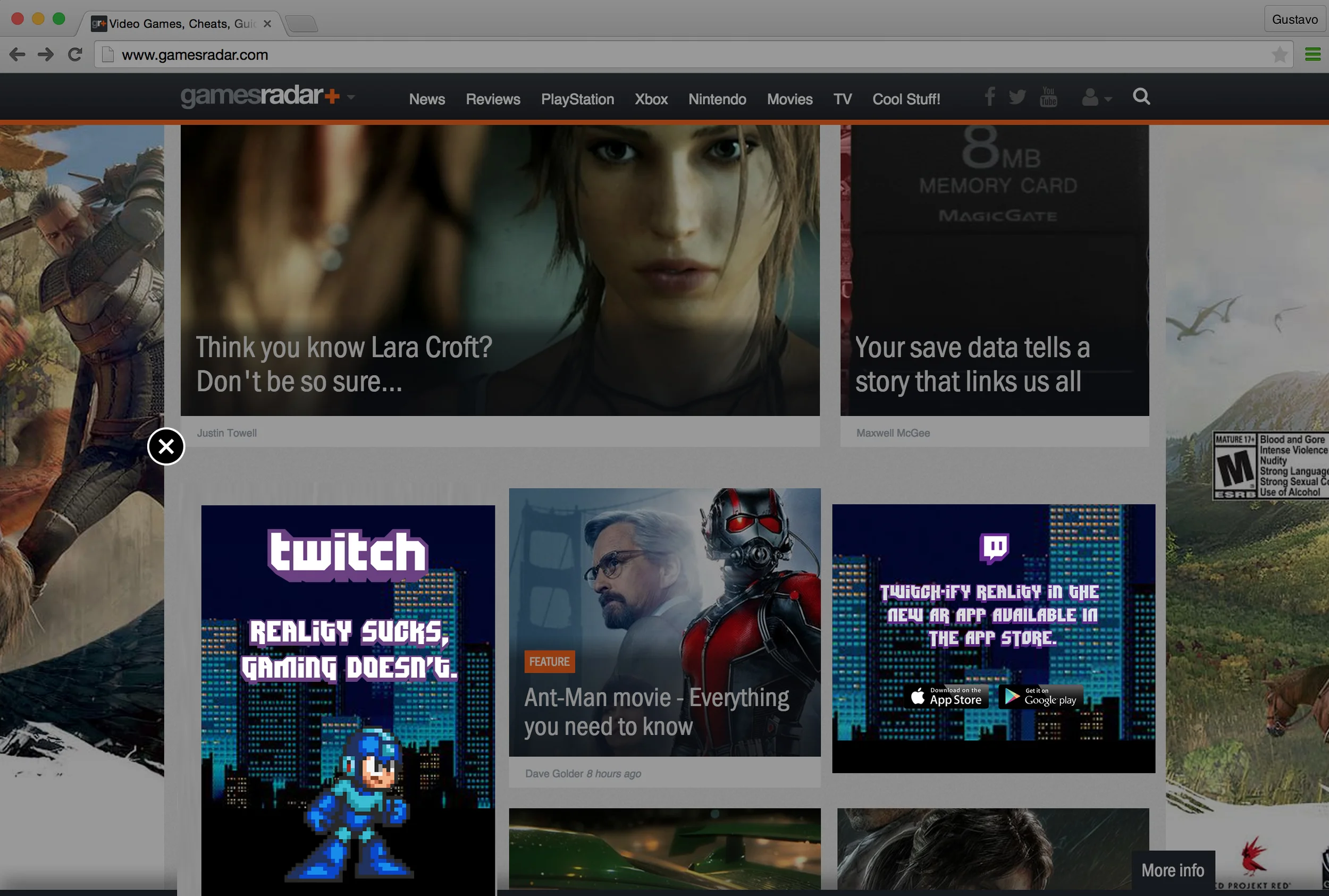Click the Twitch glitch logo in AR ad
This screenshot has width=1329, height=896.
[x=995, y=548]
